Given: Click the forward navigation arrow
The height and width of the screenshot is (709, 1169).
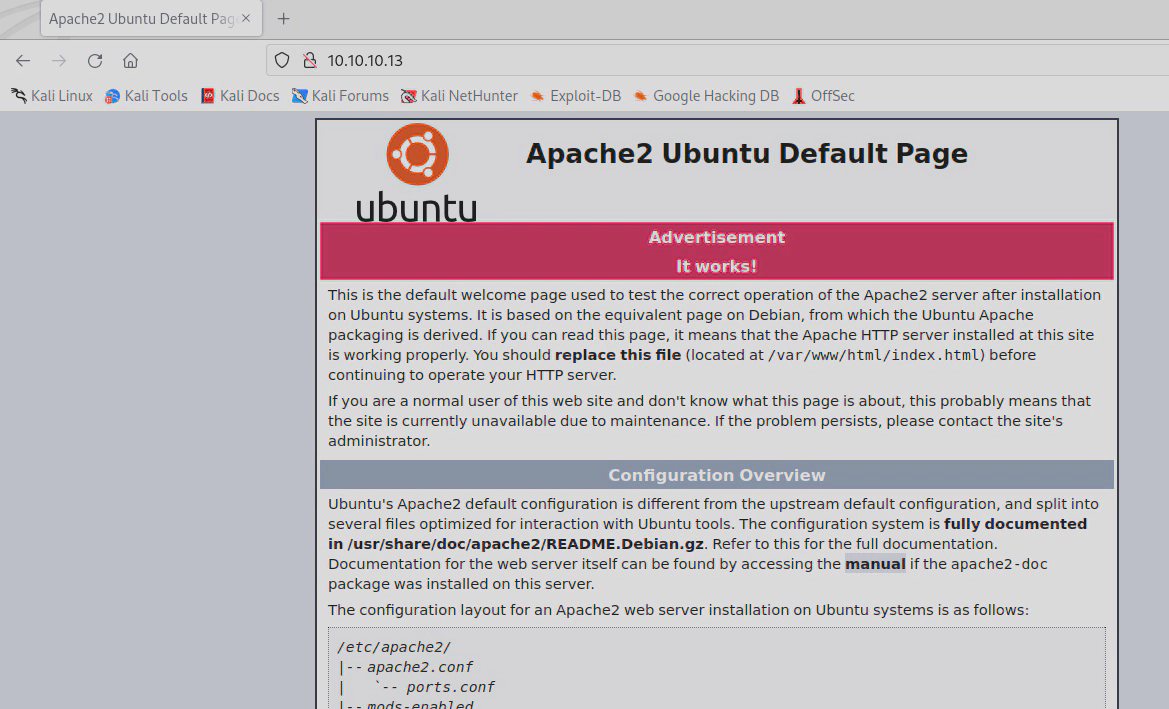Looking at the screenshot, I should click(59, 60).
